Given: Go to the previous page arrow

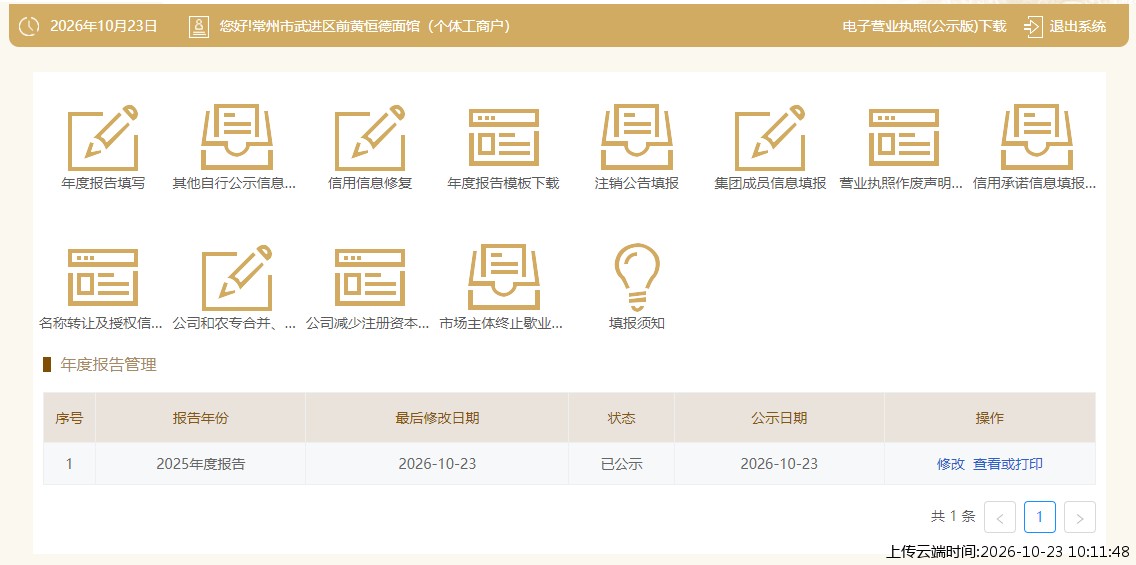Looking at the screenshot, I should tap(1001, 517).
